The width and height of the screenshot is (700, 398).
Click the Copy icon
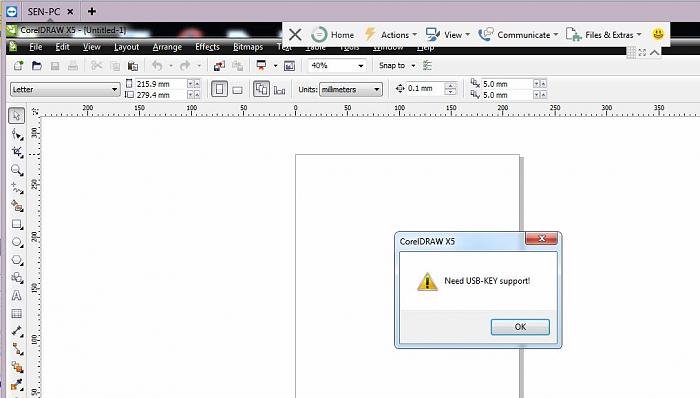tap(115, 66)
